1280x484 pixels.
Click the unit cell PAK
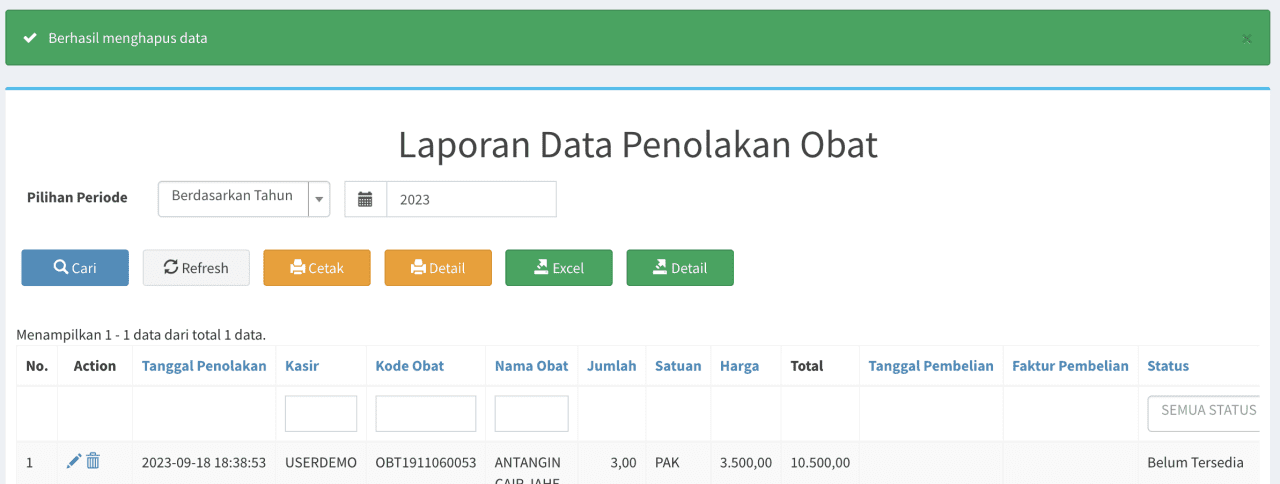click(667, 463)
